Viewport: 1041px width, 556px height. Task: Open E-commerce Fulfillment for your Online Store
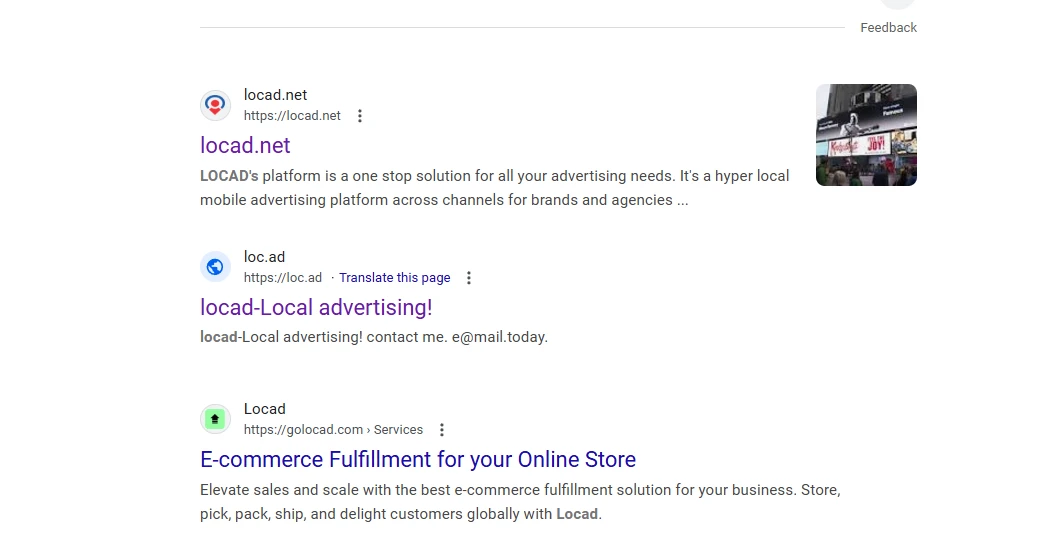418,459
